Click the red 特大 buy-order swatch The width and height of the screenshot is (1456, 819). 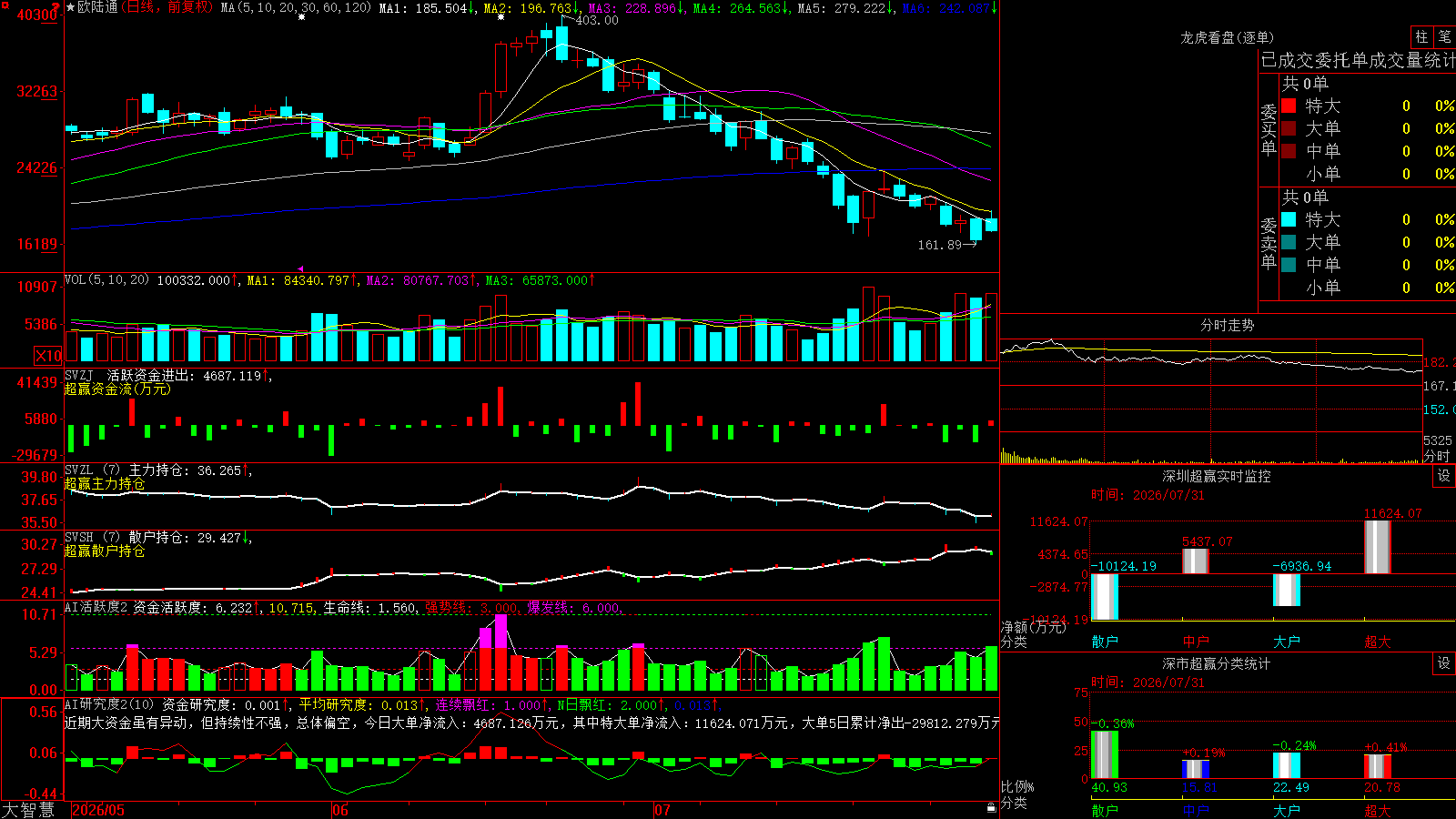1289,106
